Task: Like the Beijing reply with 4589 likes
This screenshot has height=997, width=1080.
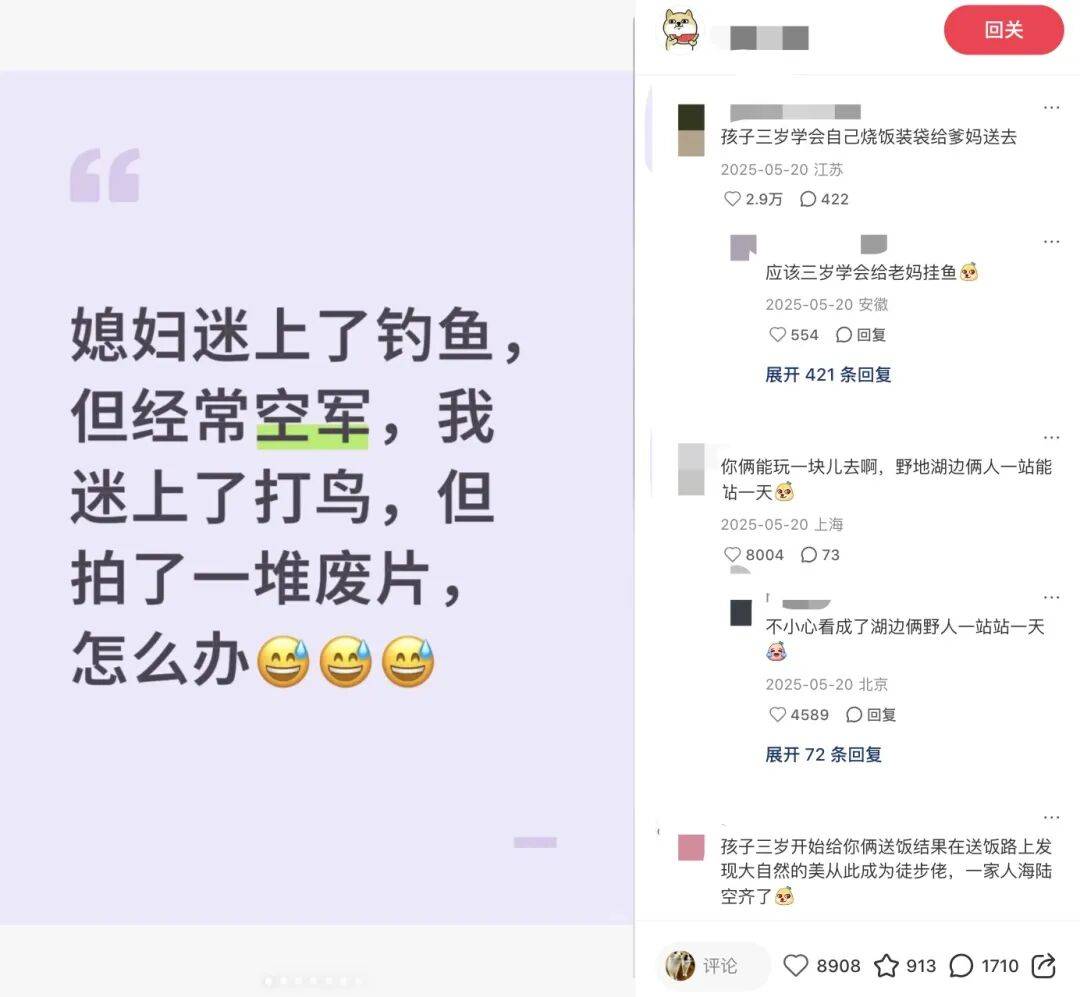Action: (x=778, y=715)
